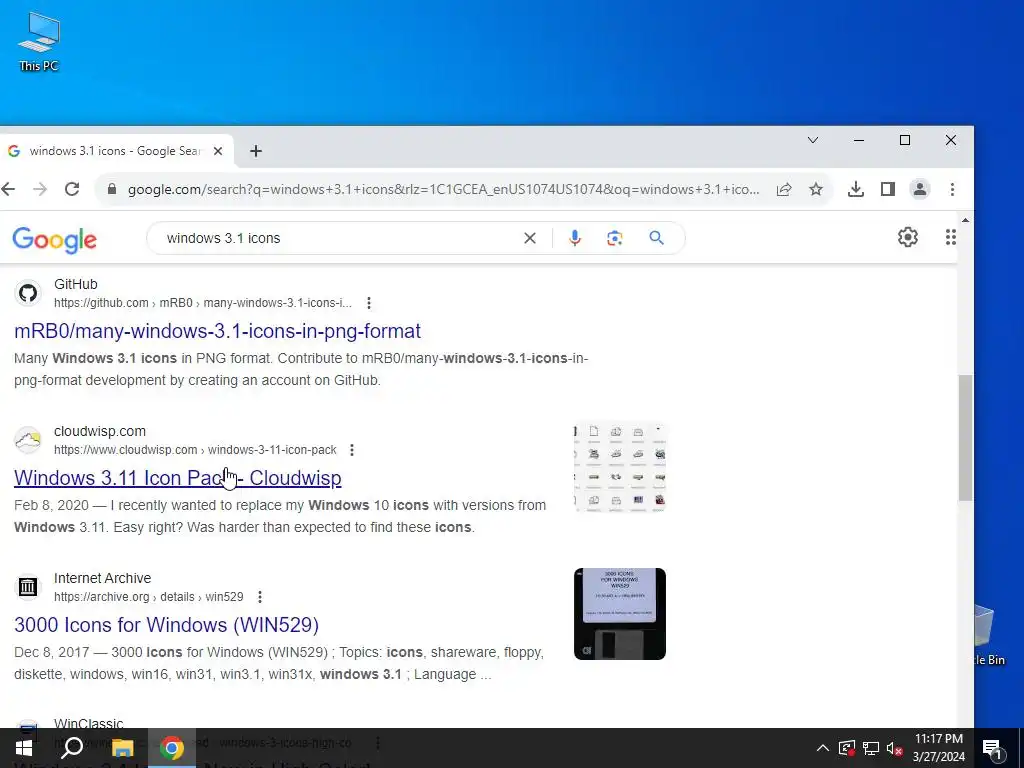Click the padlock site info icon
This screenshot has width=1024, height=768.
pyautogui.click(x=112, y=189)
